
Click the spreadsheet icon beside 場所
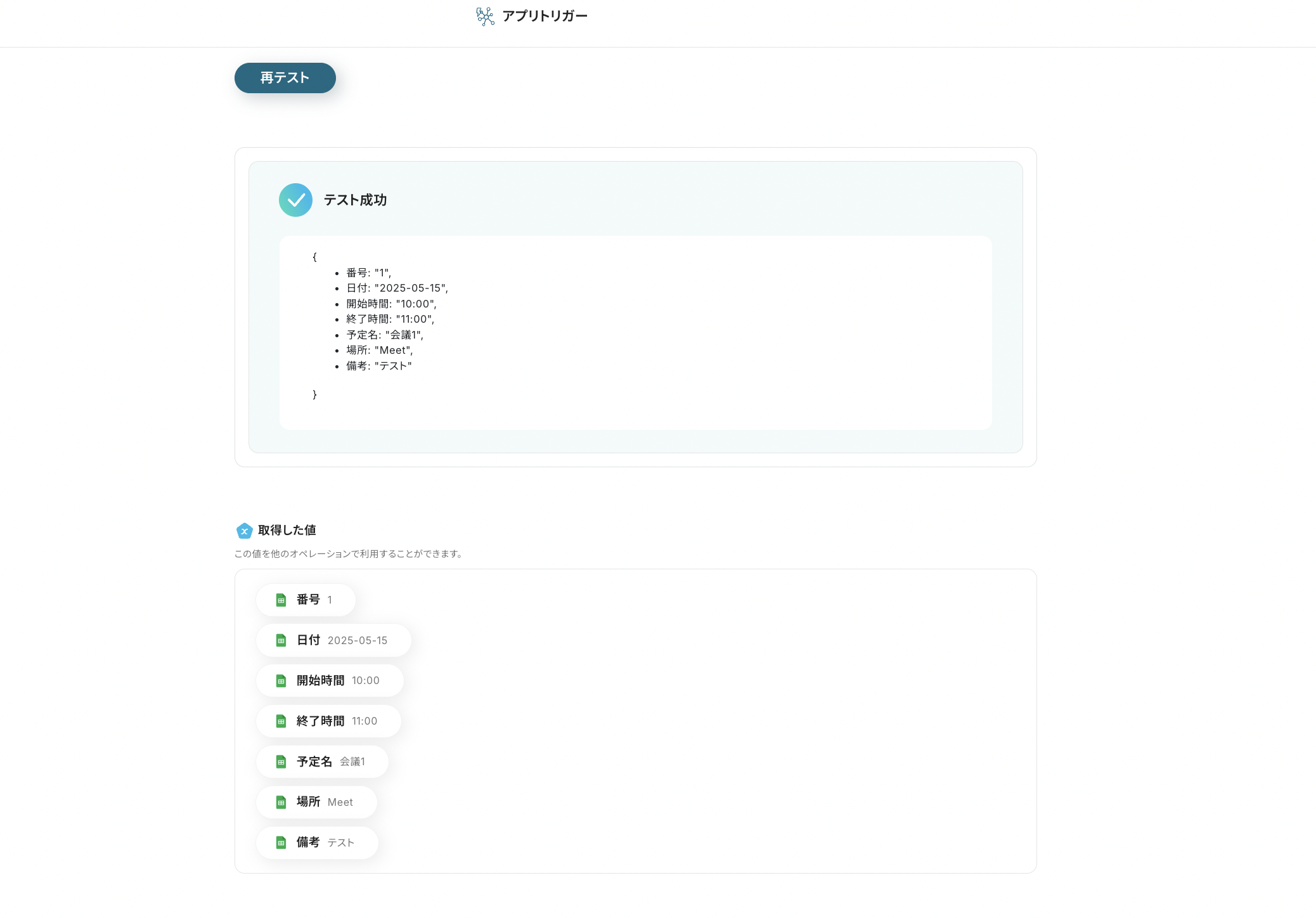coord(281,803)
